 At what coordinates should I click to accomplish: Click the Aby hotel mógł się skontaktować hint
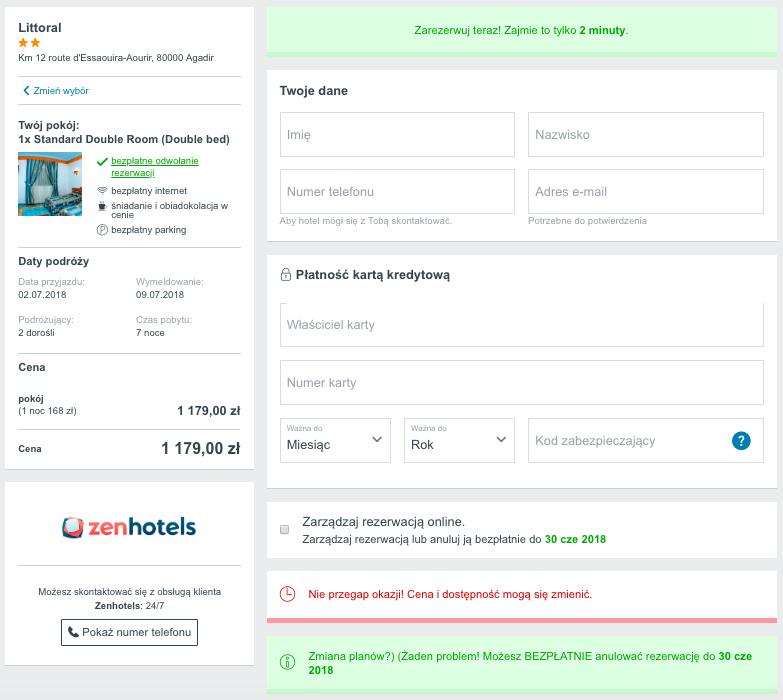[x=366, y=221]
